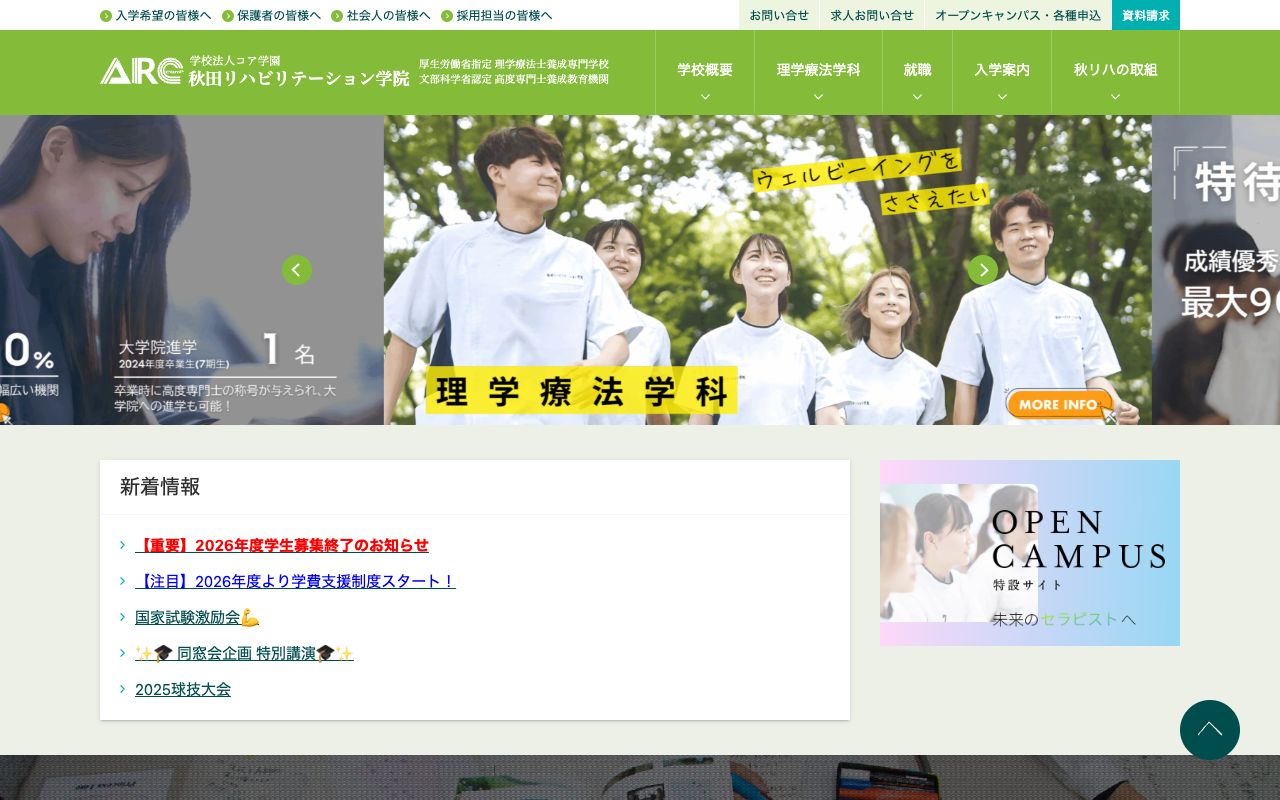The width and height of the screenshot is (1280, 800).
Task: Open the 2026年度より学費支援制度スタート link
Action: 295,581
